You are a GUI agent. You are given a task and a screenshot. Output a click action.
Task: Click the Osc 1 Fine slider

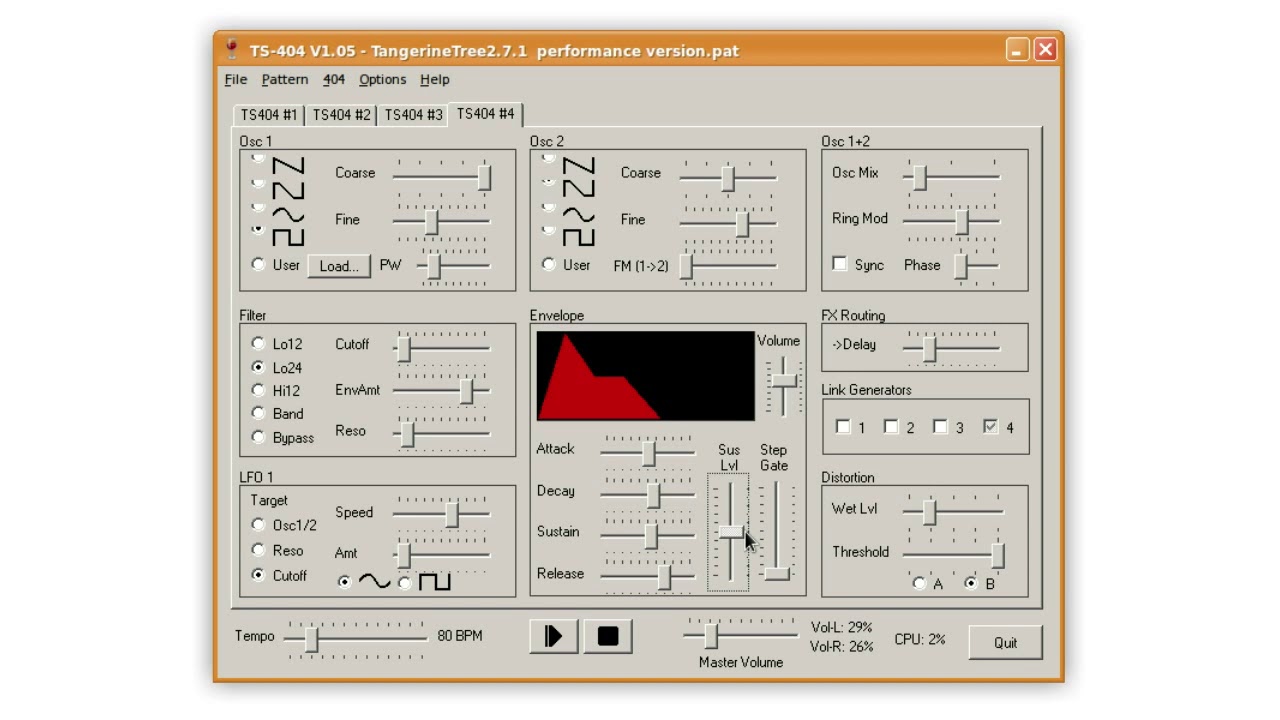[442, 222]
